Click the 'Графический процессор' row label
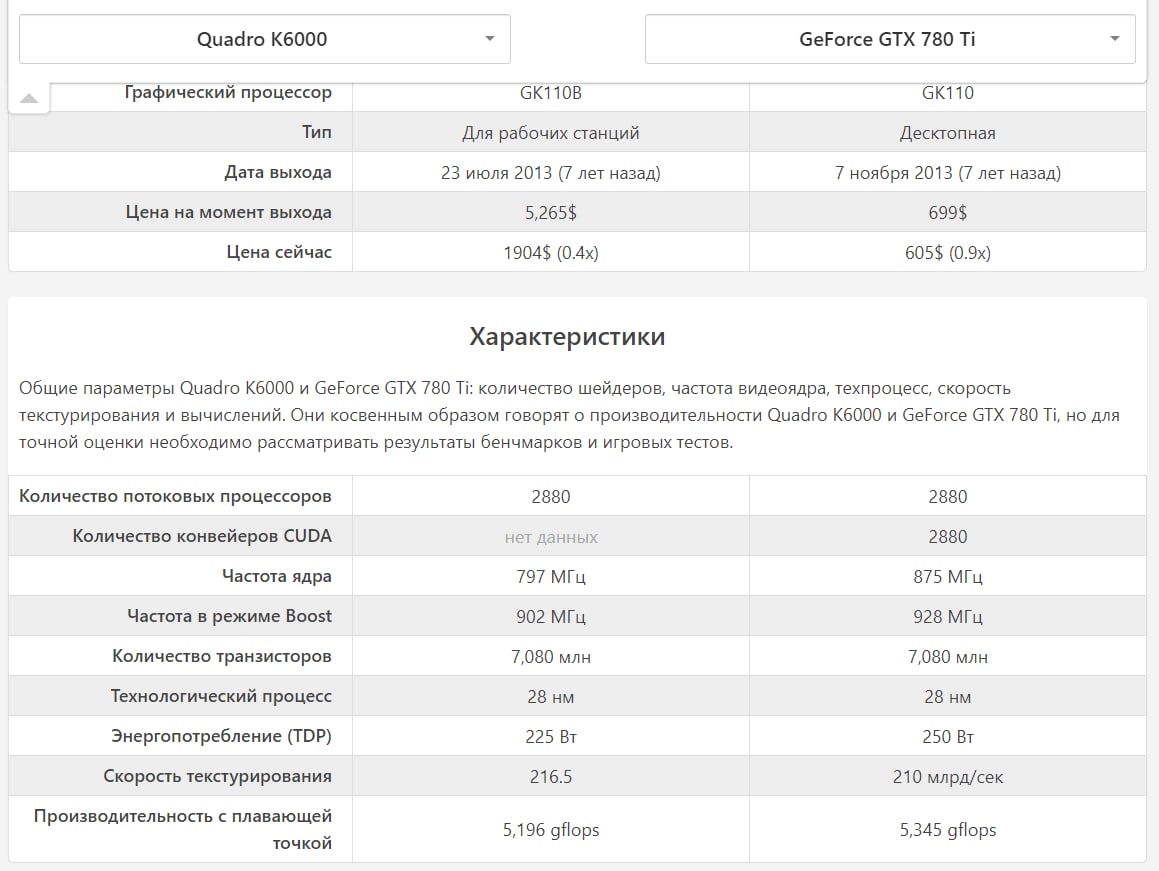The width and height of the screenshot is (1159, 871). [228, 92]
